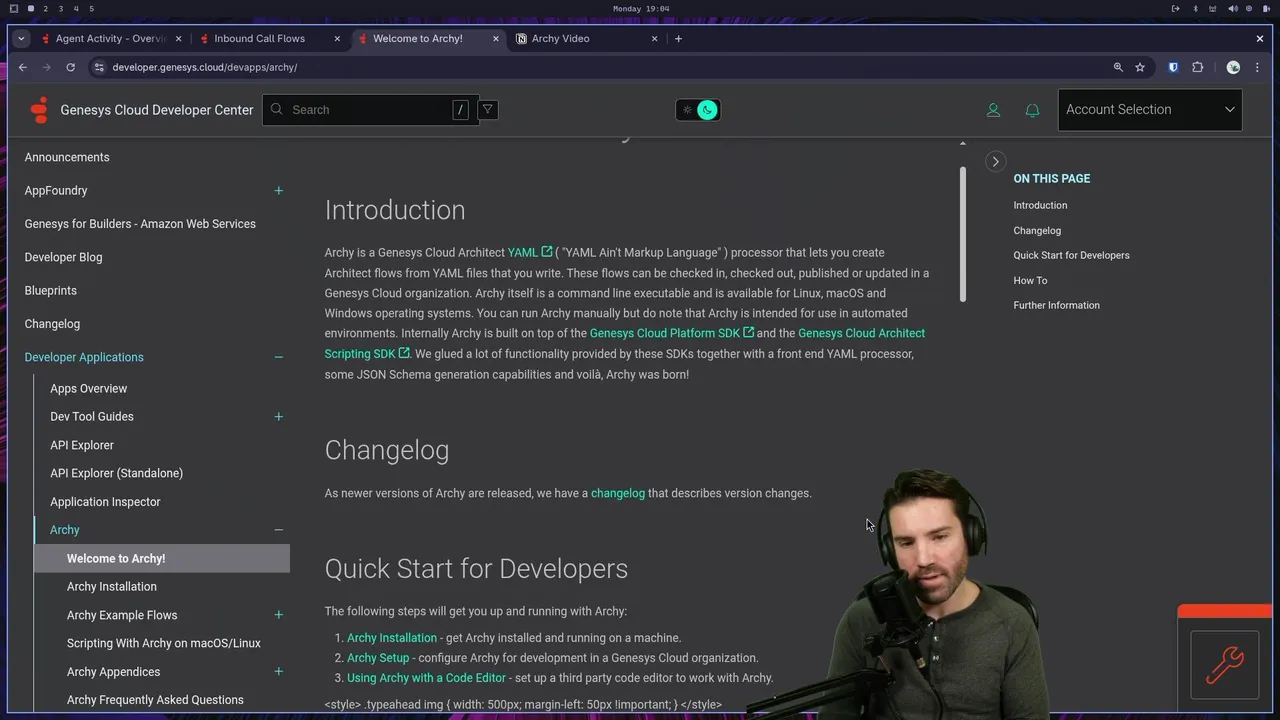Open the Account Selection dropdown
This screenshot has width=1280, height=720.
1150,110
